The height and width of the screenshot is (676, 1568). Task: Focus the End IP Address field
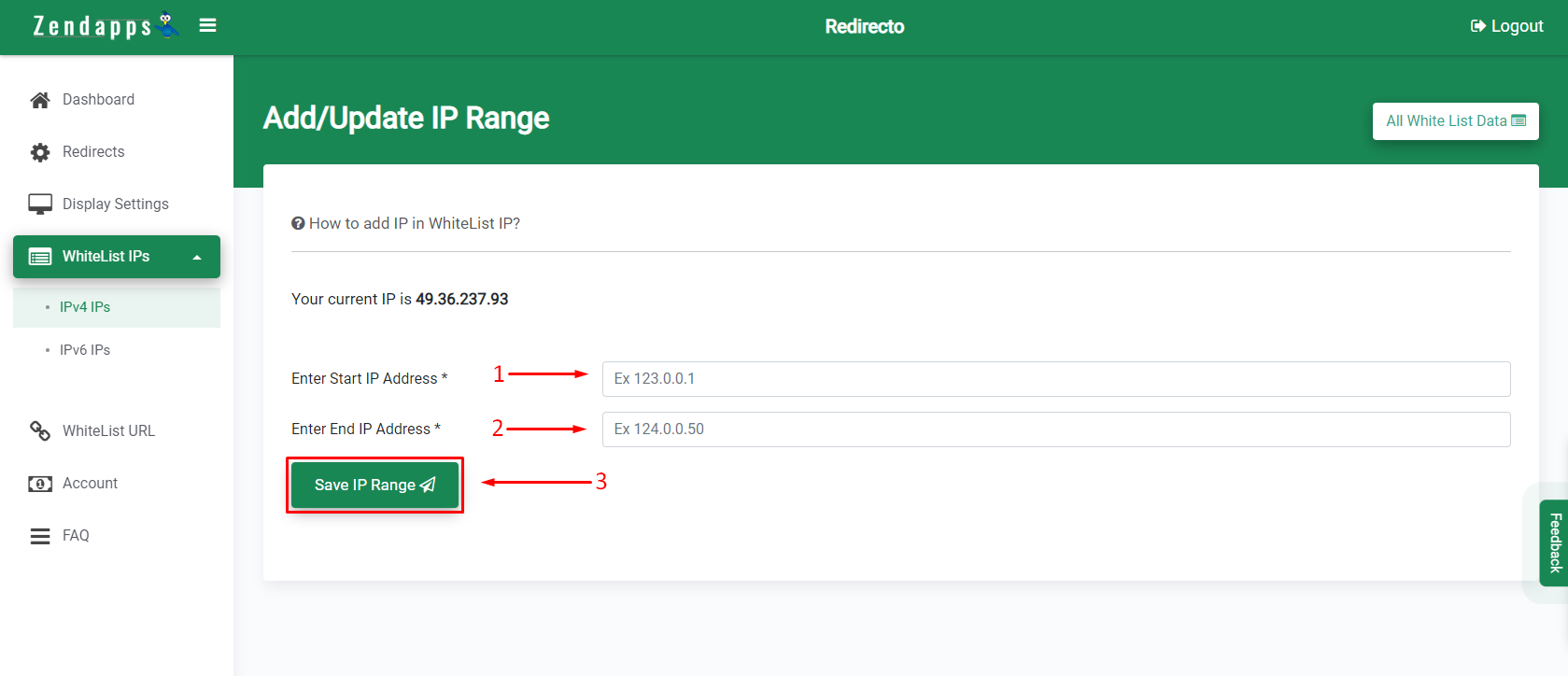coord(1056,430)
